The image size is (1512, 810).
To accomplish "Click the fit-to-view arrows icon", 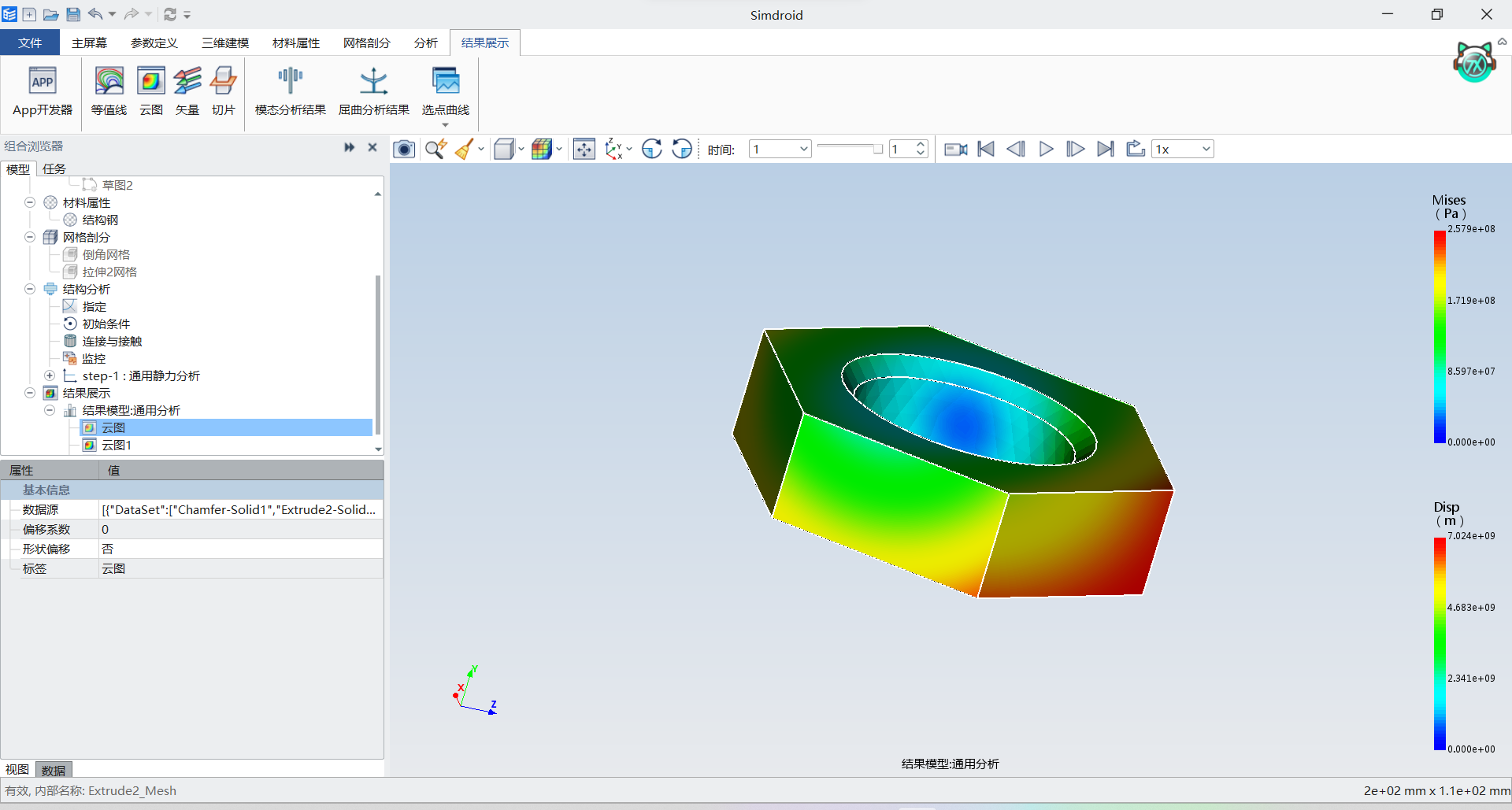I will pyautogui.click(x=584, y=149).
